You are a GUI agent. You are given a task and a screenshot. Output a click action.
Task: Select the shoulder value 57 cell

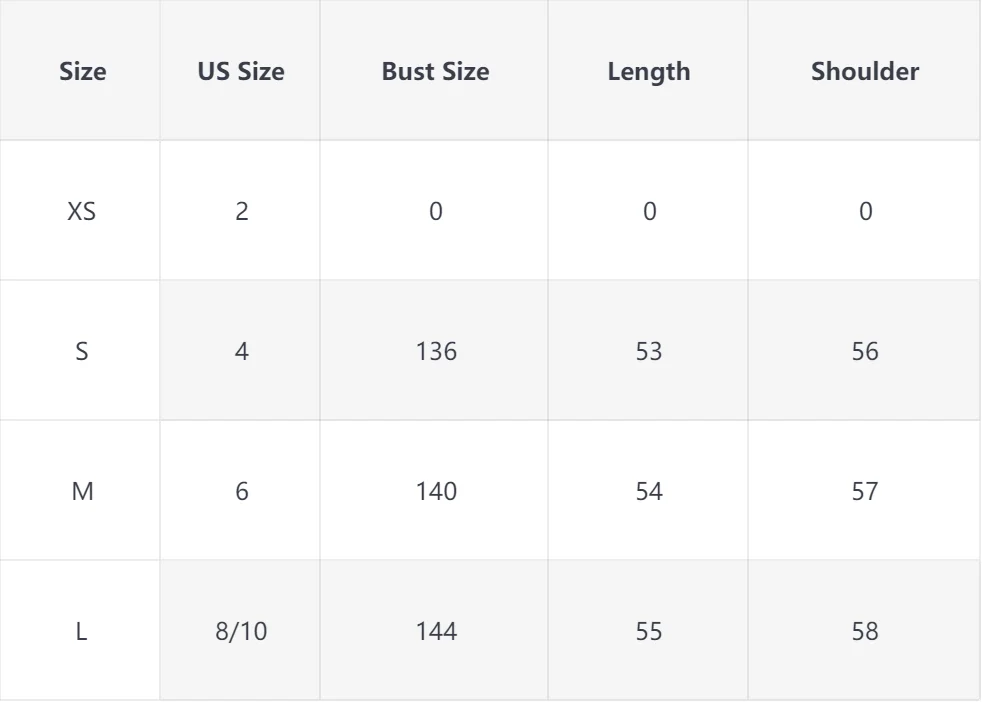coord(865,492)
